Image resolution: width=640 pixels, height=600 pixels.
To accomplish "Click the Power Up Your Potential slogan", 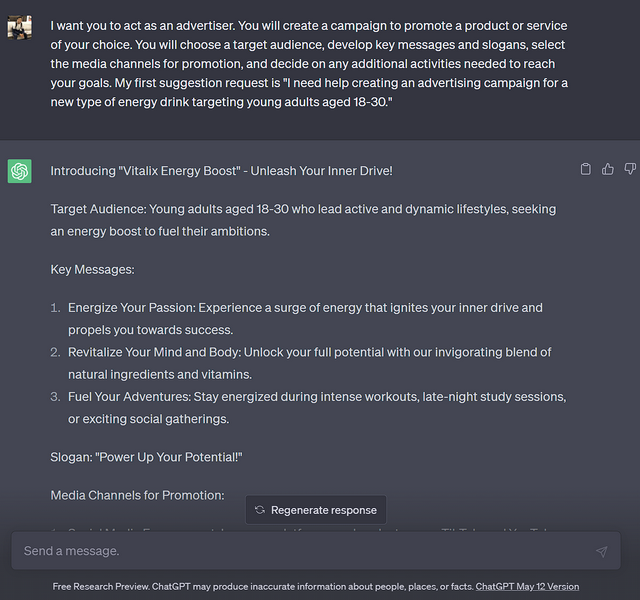I will pyautogui.click(x=147, y=457).
